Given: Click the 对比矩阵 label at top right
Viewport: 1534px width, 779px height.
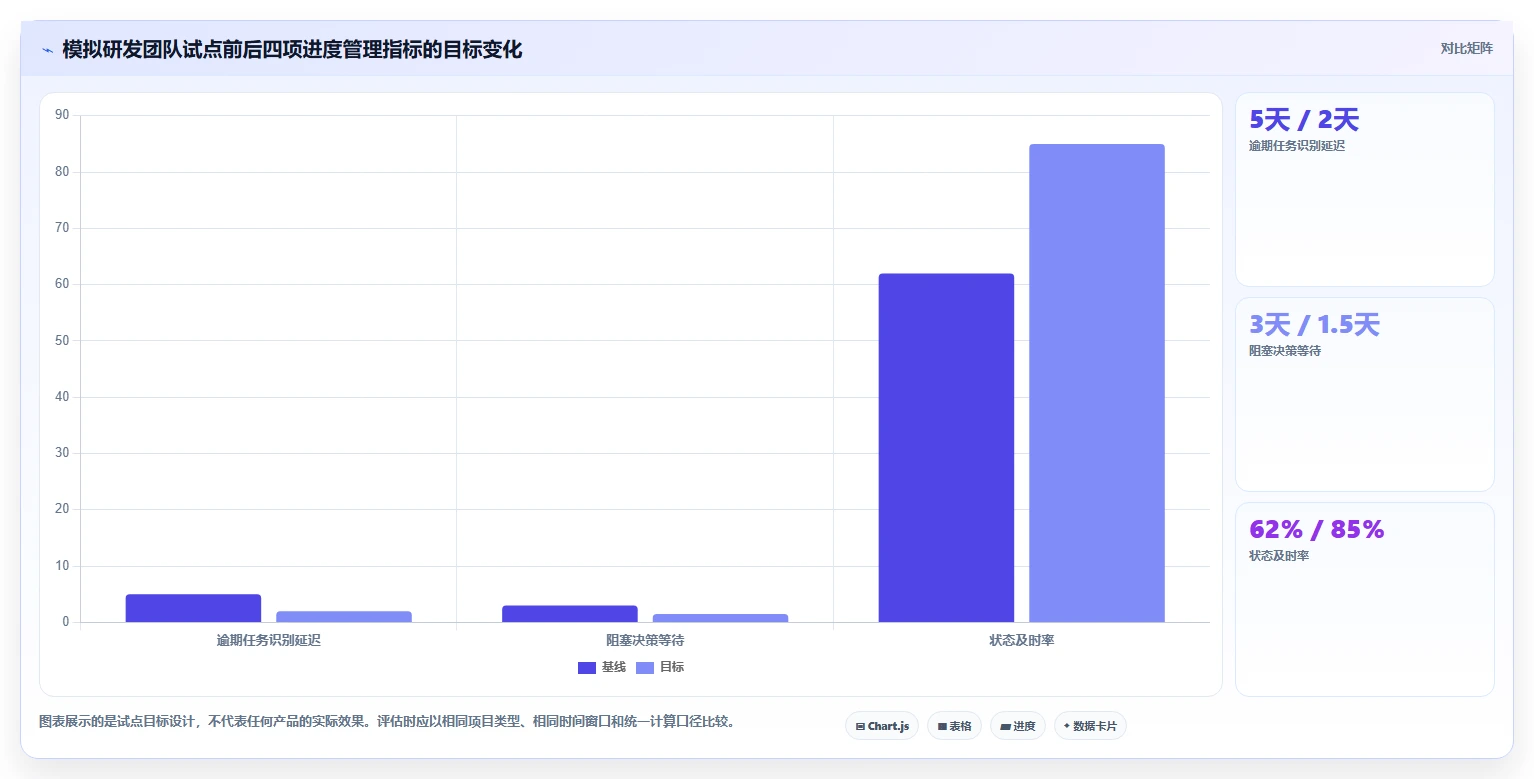Looking at the screenshot, I should (1466, 49).
